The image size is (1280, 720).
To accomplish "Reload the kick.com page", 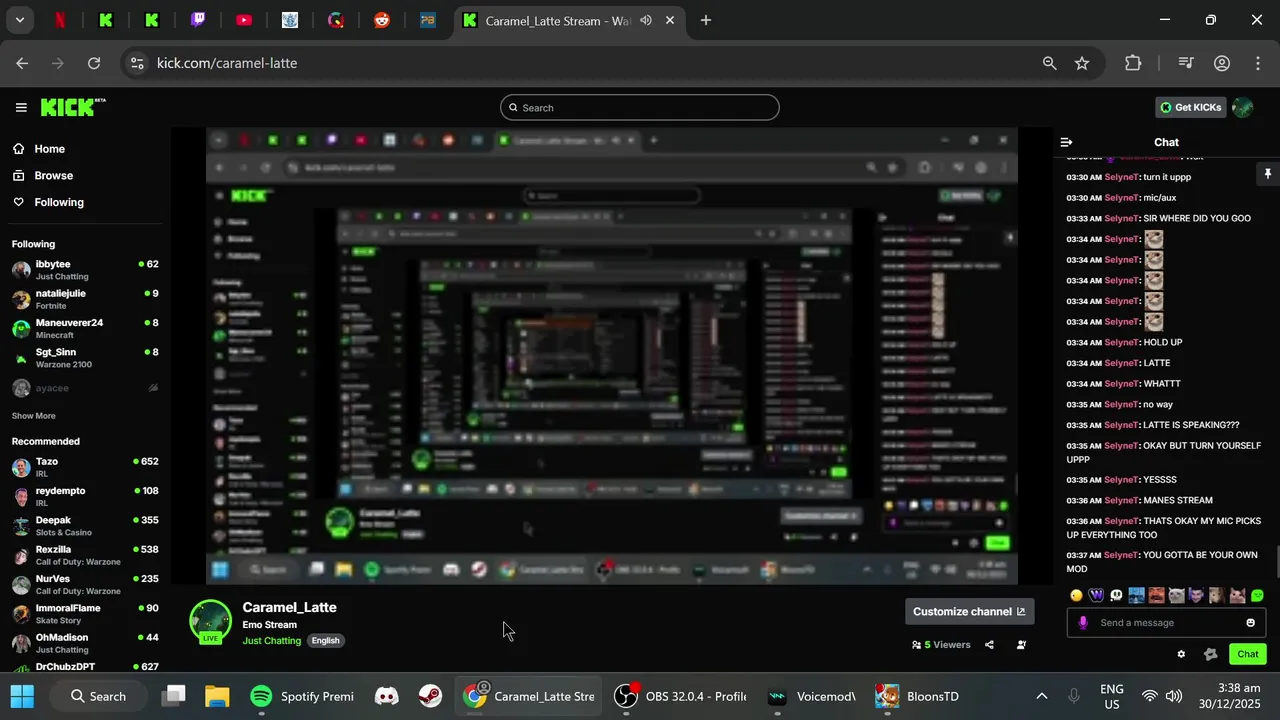I will [x=94, y=63].
